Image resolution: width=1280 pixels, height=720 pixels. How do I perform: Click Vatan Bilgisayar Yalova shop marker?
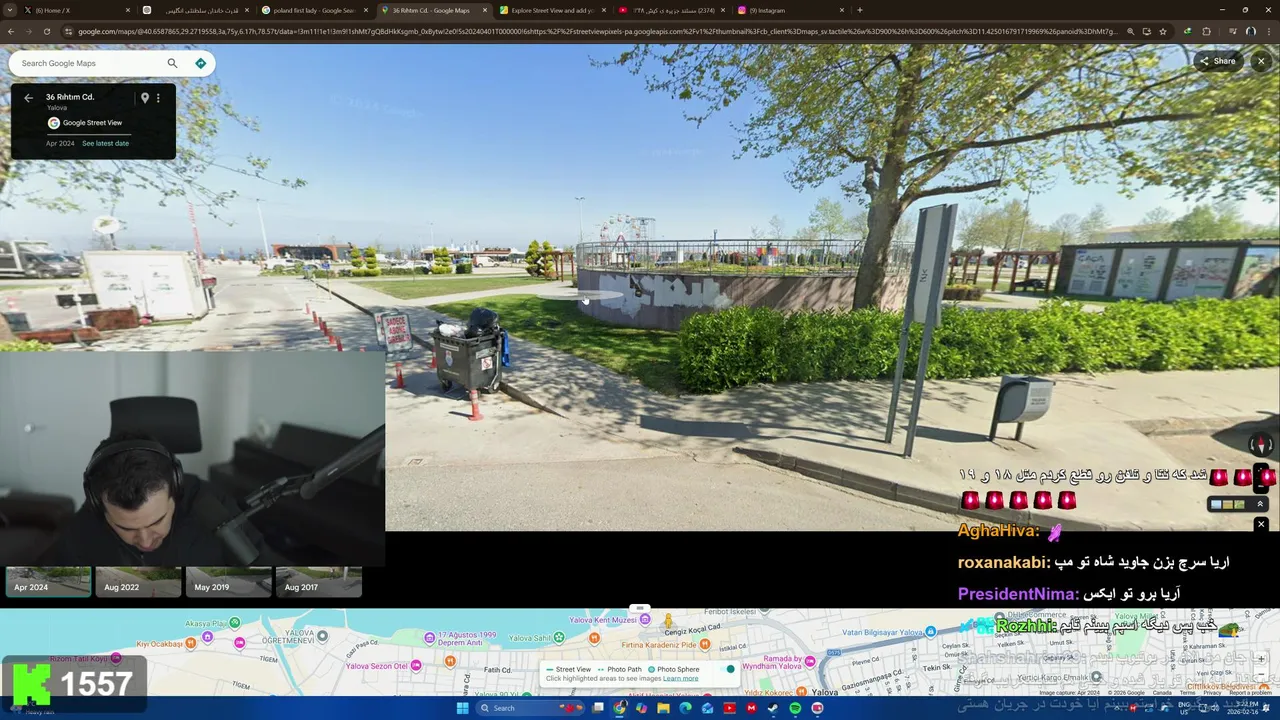[930, 632]
